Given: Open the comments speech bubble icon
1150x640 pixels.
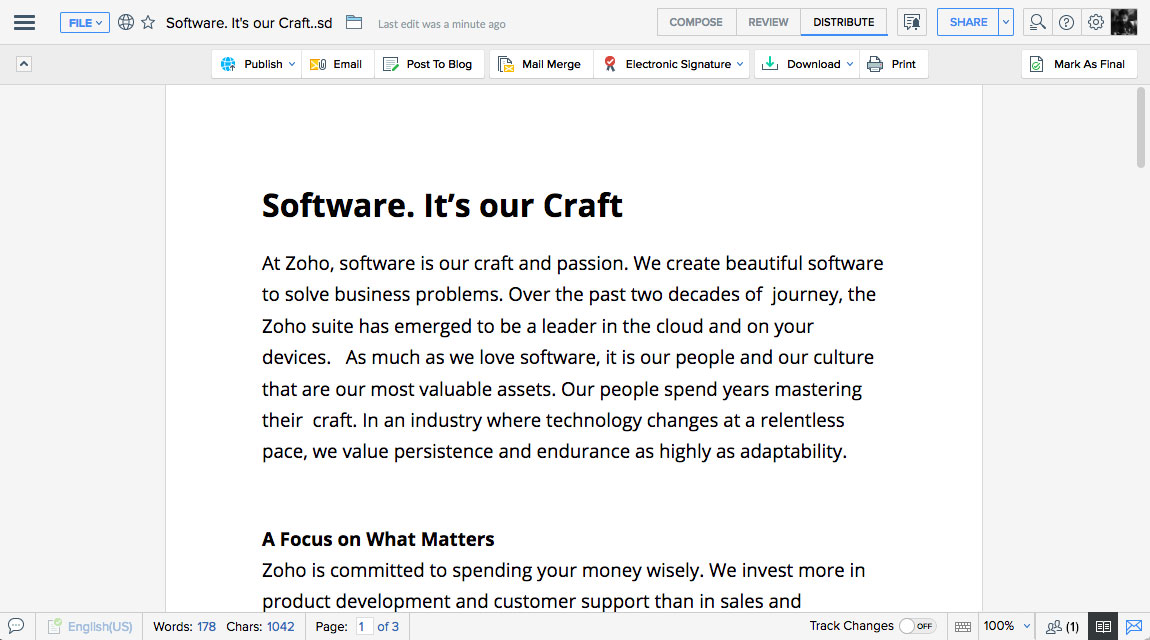Looking at the screenshot, I should click(16, 626).
